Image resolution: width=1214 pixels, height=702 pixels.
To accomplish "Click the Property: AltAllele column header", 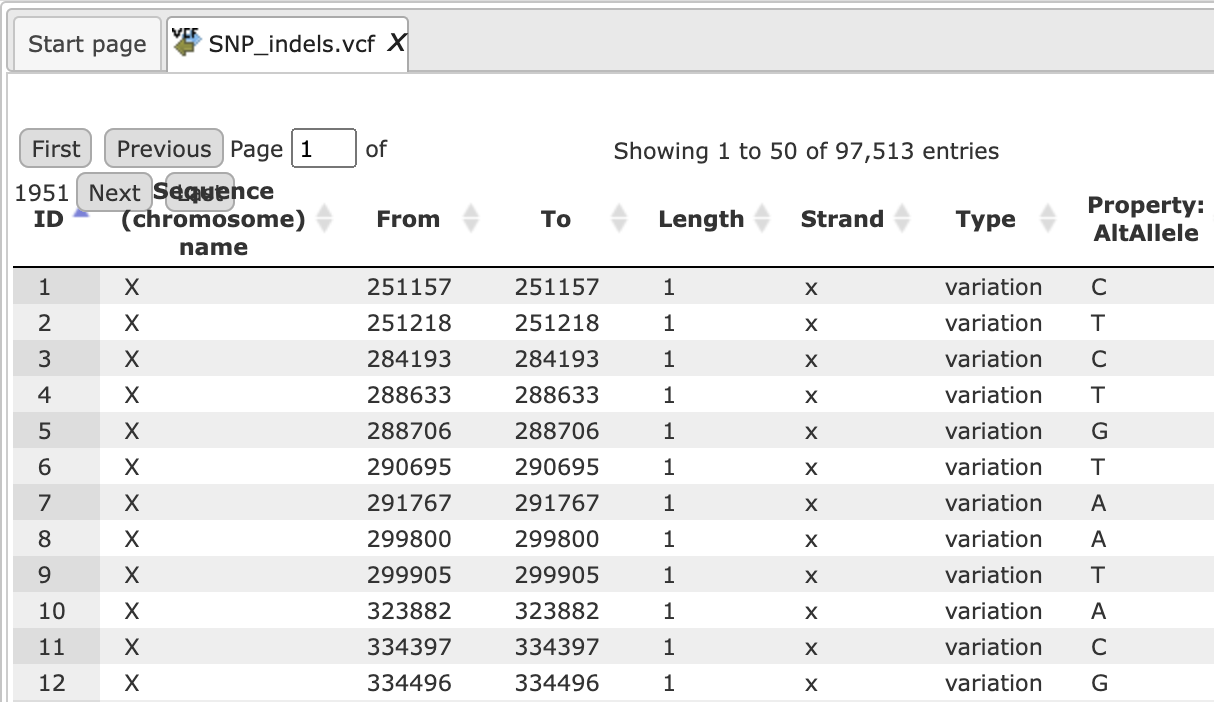I will [x=1145, y=219].
